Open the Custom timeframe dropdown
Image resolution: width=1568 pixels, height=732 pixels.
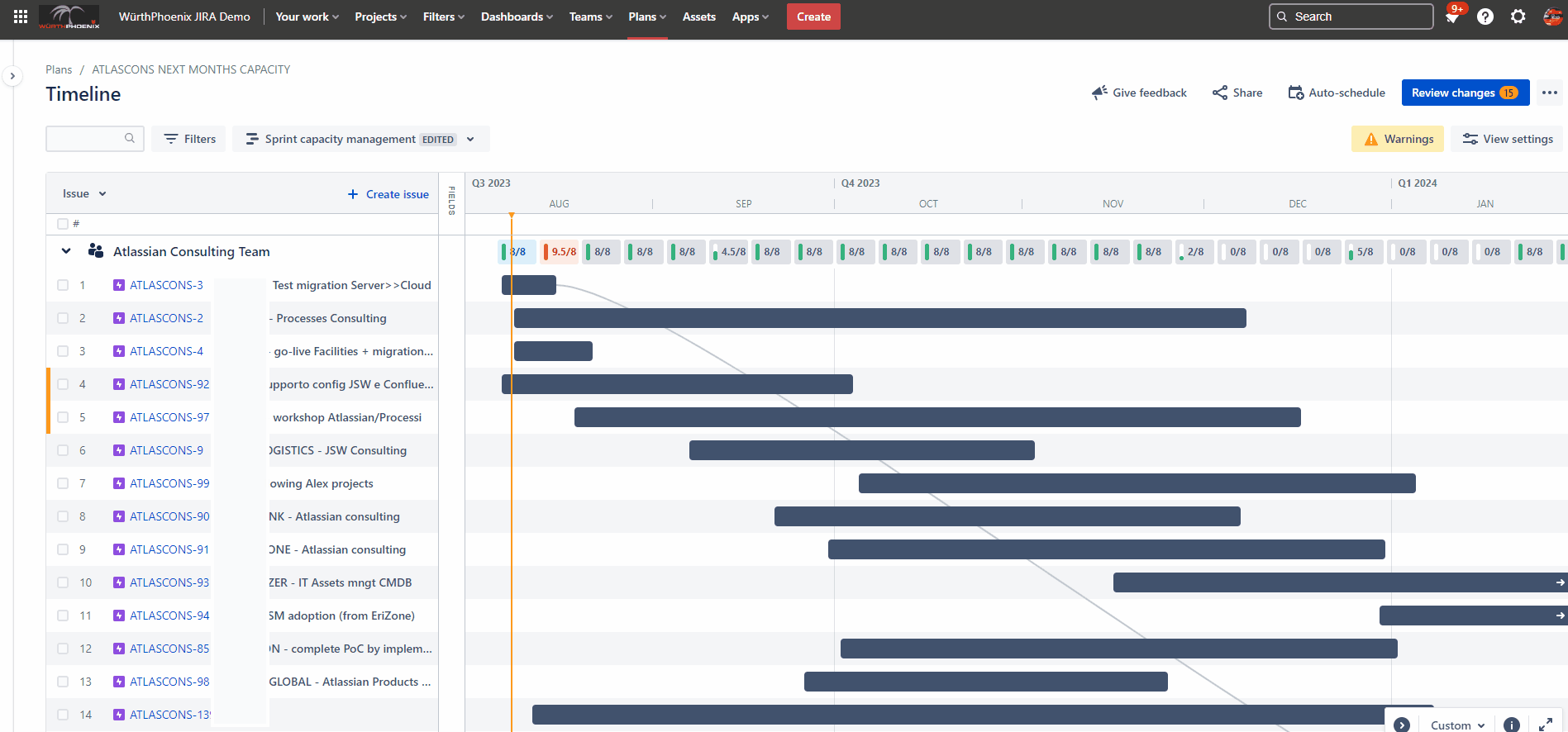click(1458, 725)
